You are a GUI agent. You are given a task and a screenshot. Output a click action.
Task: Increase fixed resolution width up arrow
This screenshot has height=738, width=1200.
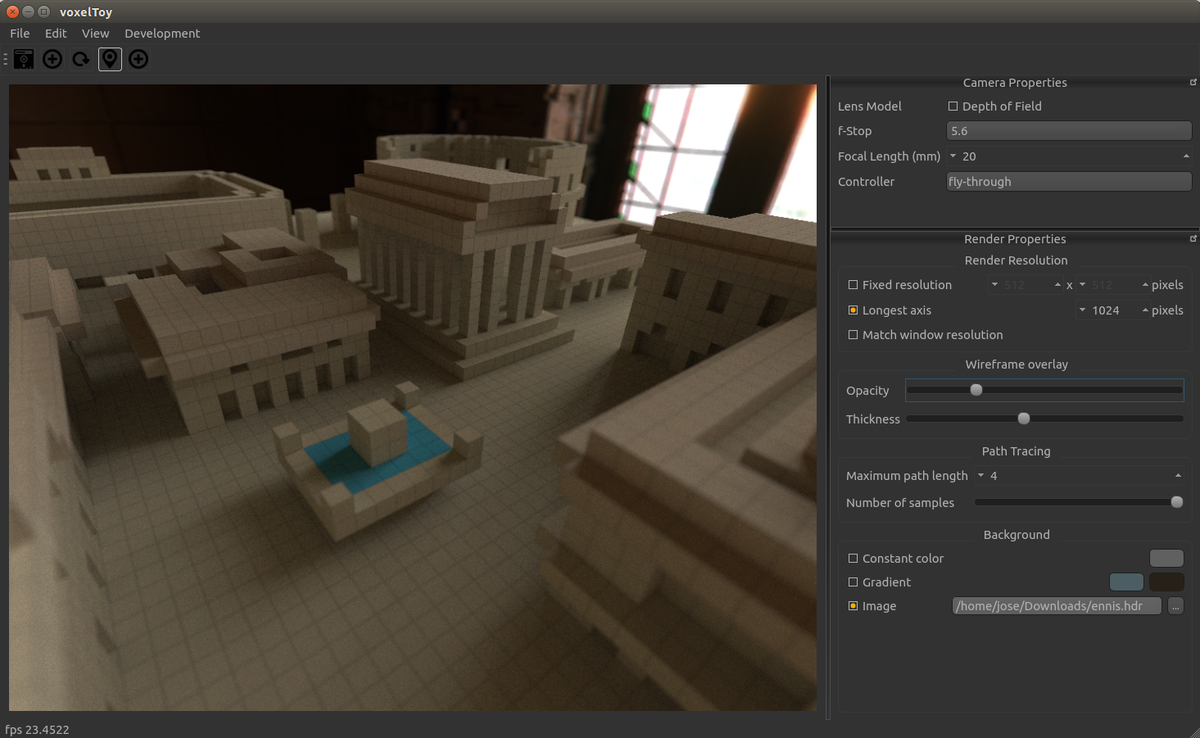pos(1057,285)
